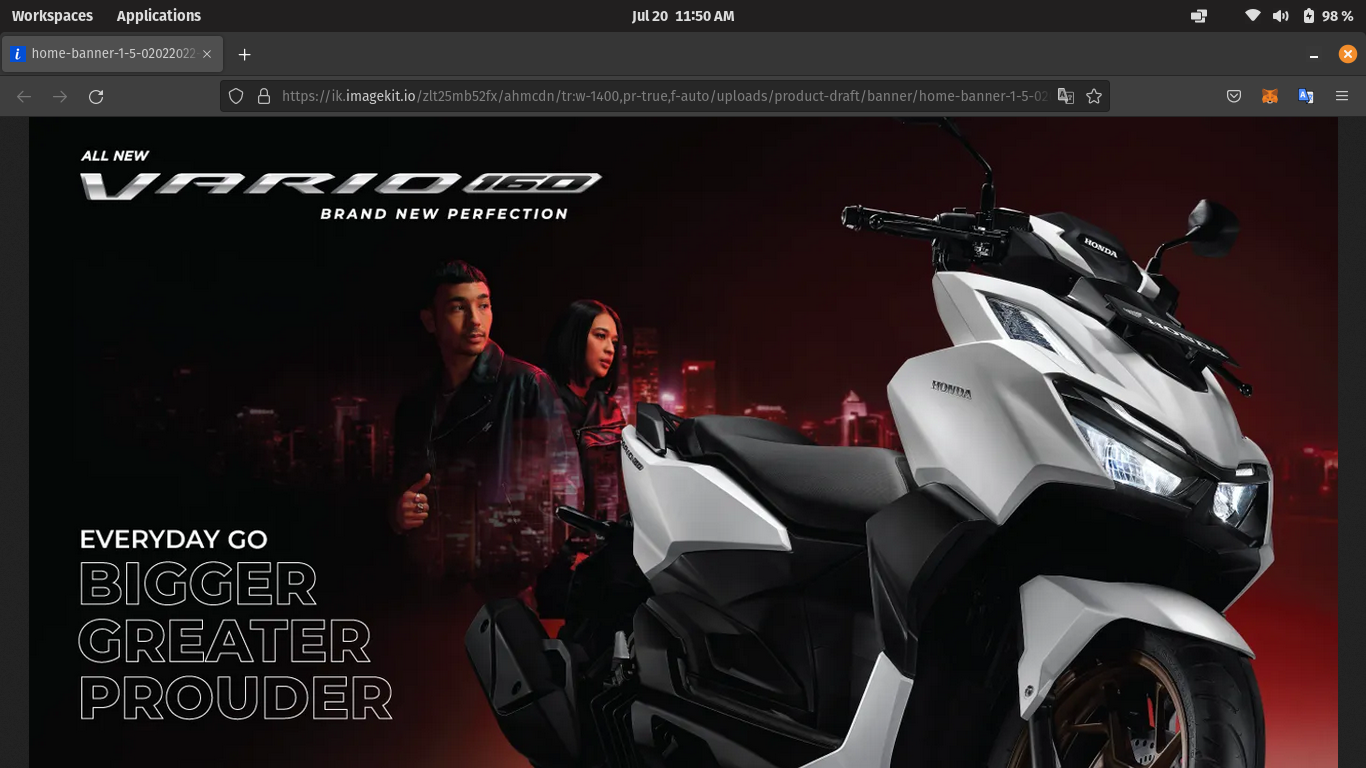1366x768 pixels.
Task: Reload the page with the refresh icon
Action: pos(96,97)
